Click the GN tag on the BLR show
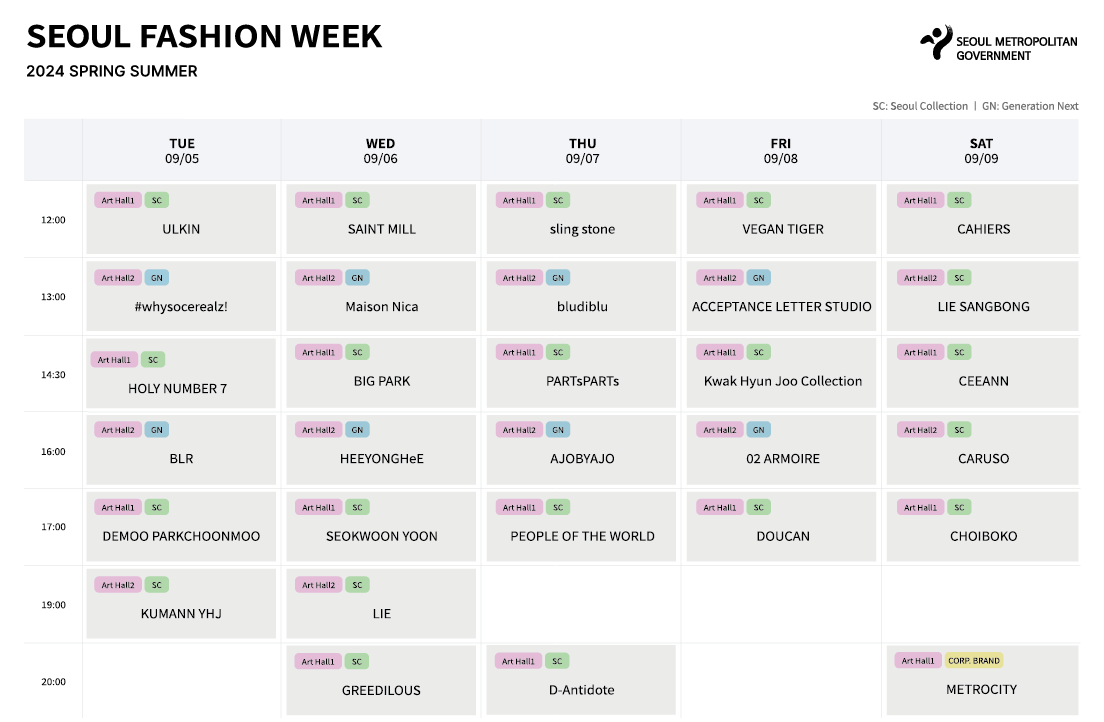 coord(157,430)
